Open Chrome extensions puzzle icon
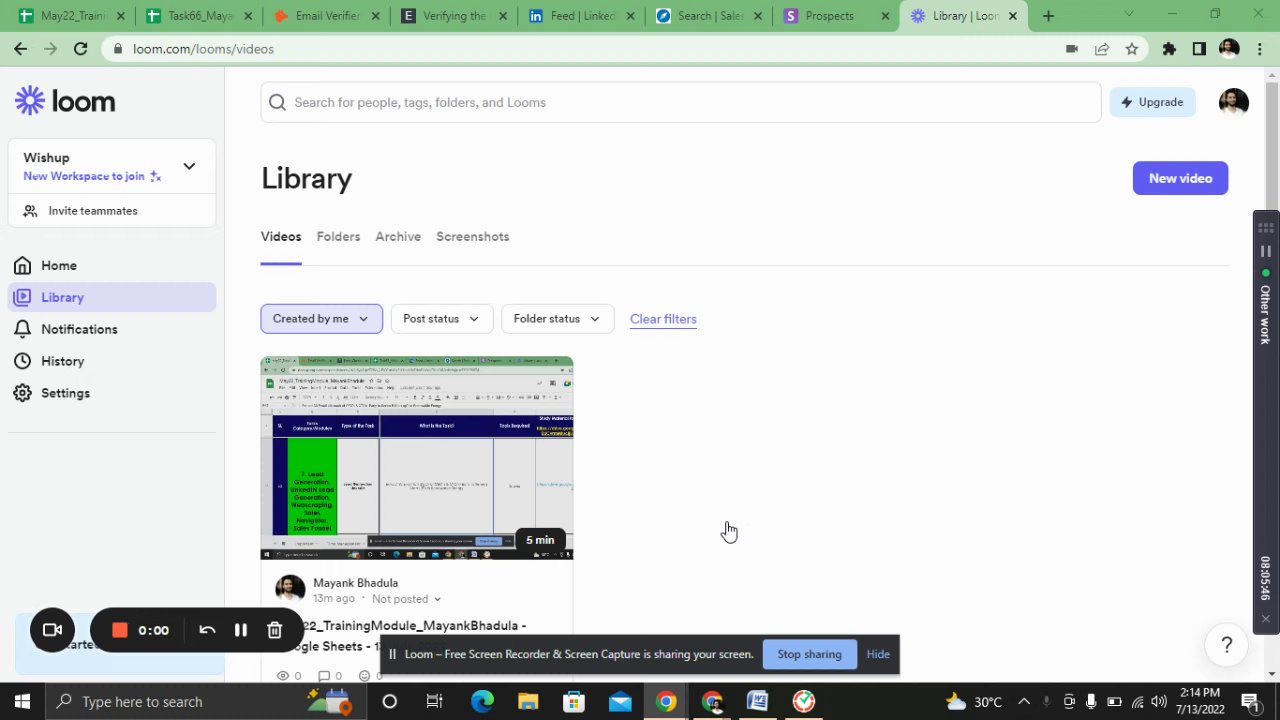Screen dimensions: 1280x720 pos(1169,49)
